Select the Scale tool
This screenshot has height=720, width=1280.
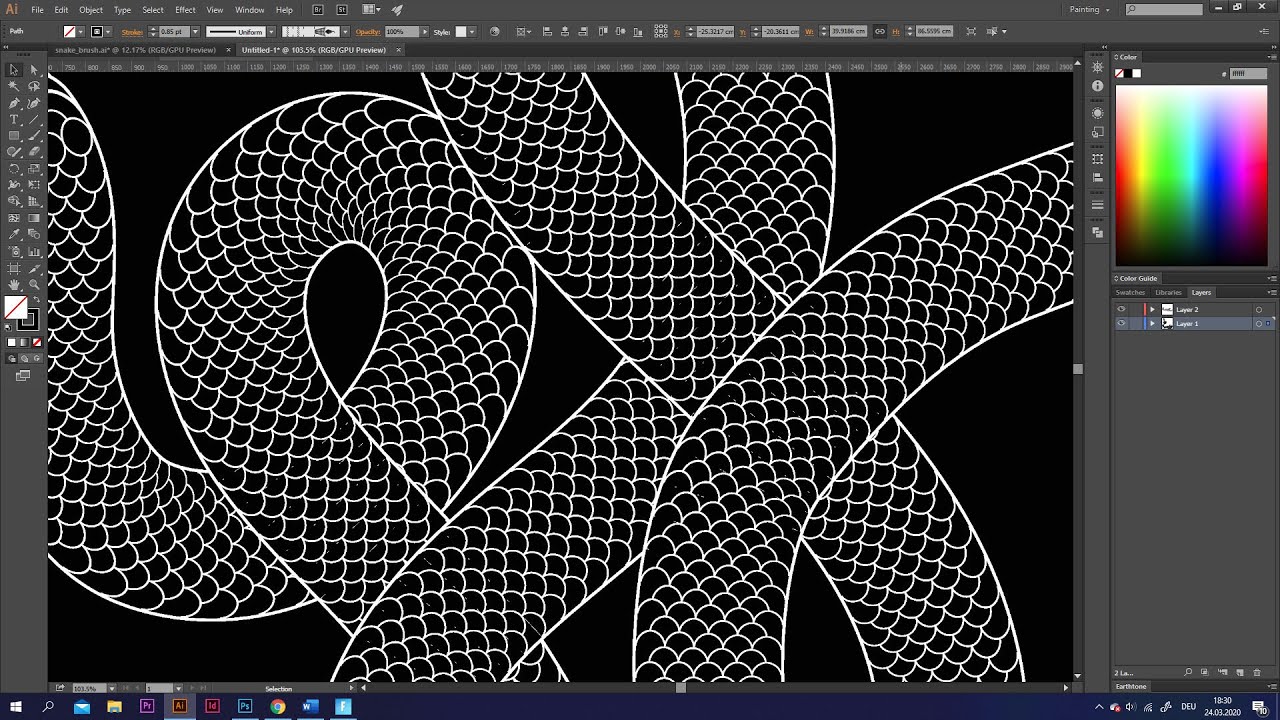point(34,169)
